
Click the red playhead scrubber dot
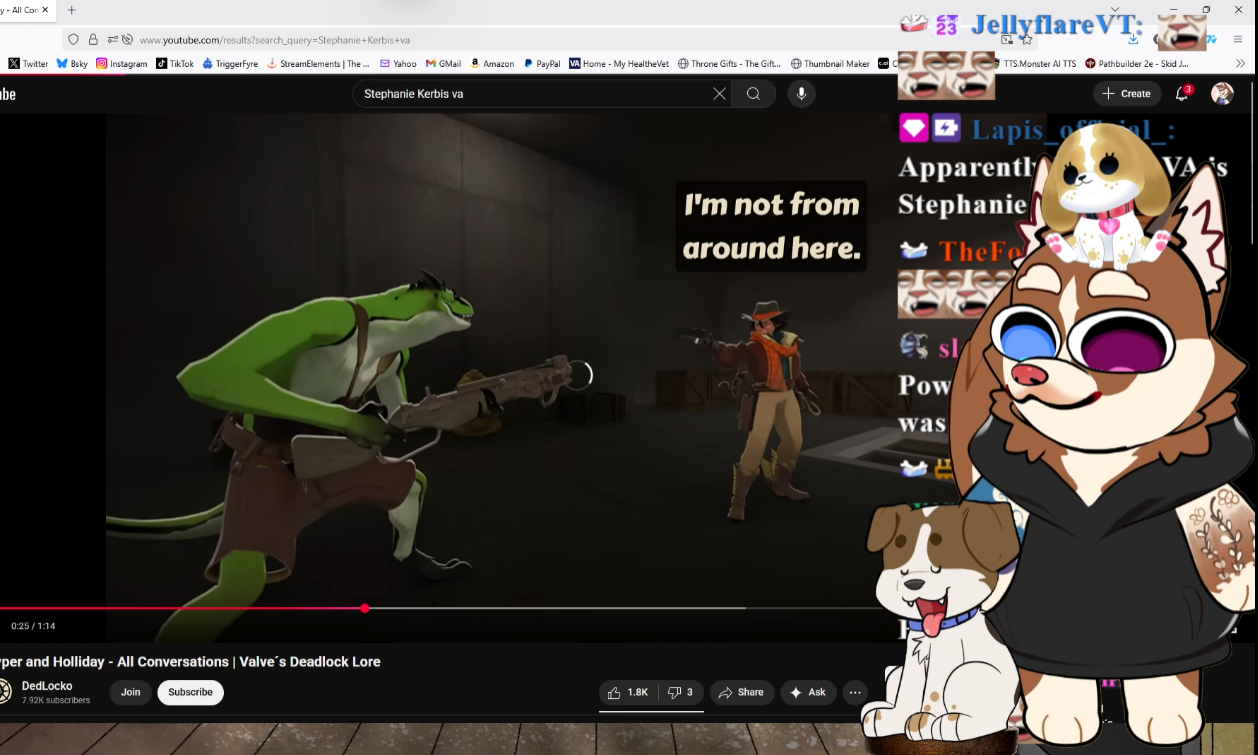[365, 608]
